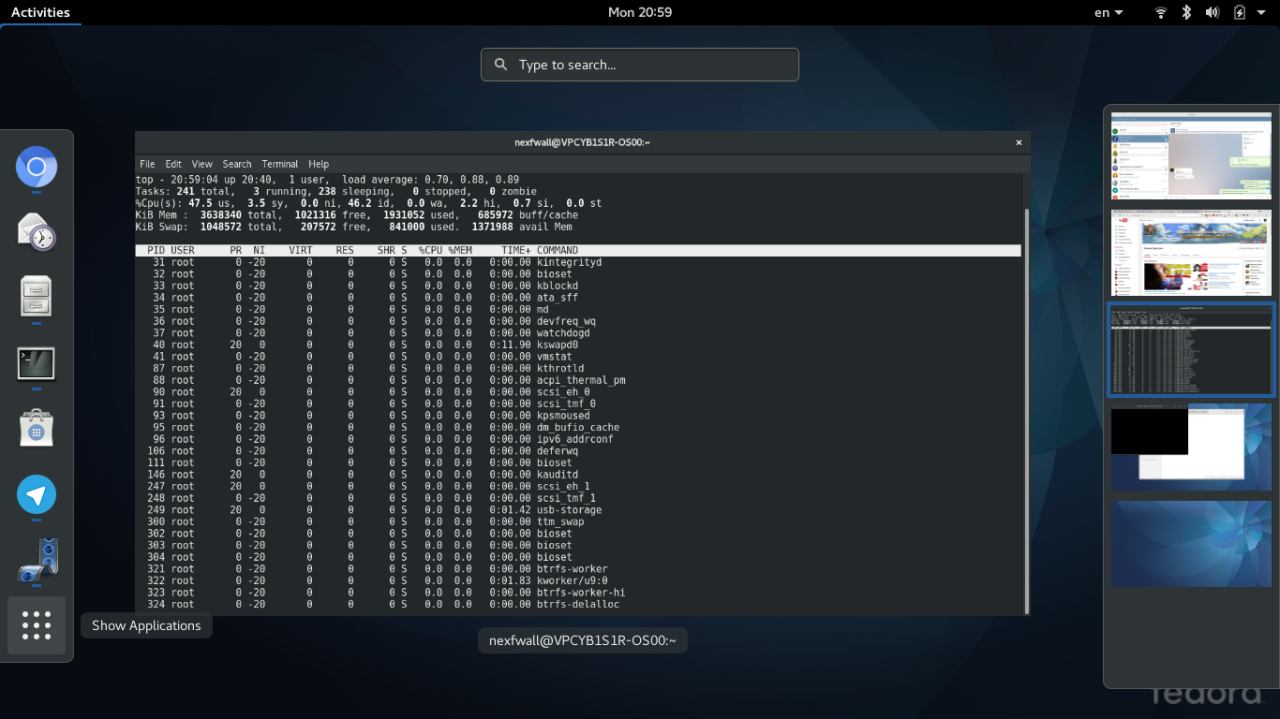The image size is (1280, 719).
Task: Click the search magnifier icon
Action: click(501, 65)
